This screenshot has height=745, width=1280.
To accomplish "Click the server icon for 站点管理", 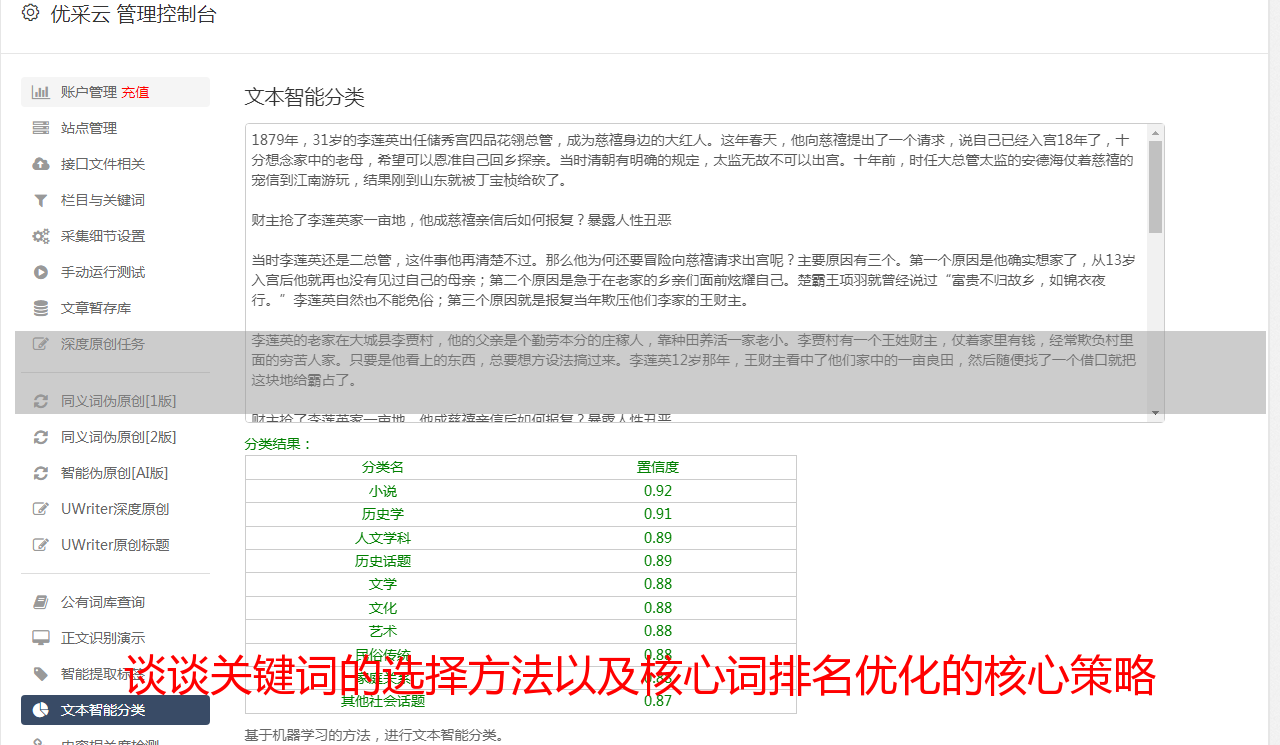I will pyautogui.click(x=41, y=128).
